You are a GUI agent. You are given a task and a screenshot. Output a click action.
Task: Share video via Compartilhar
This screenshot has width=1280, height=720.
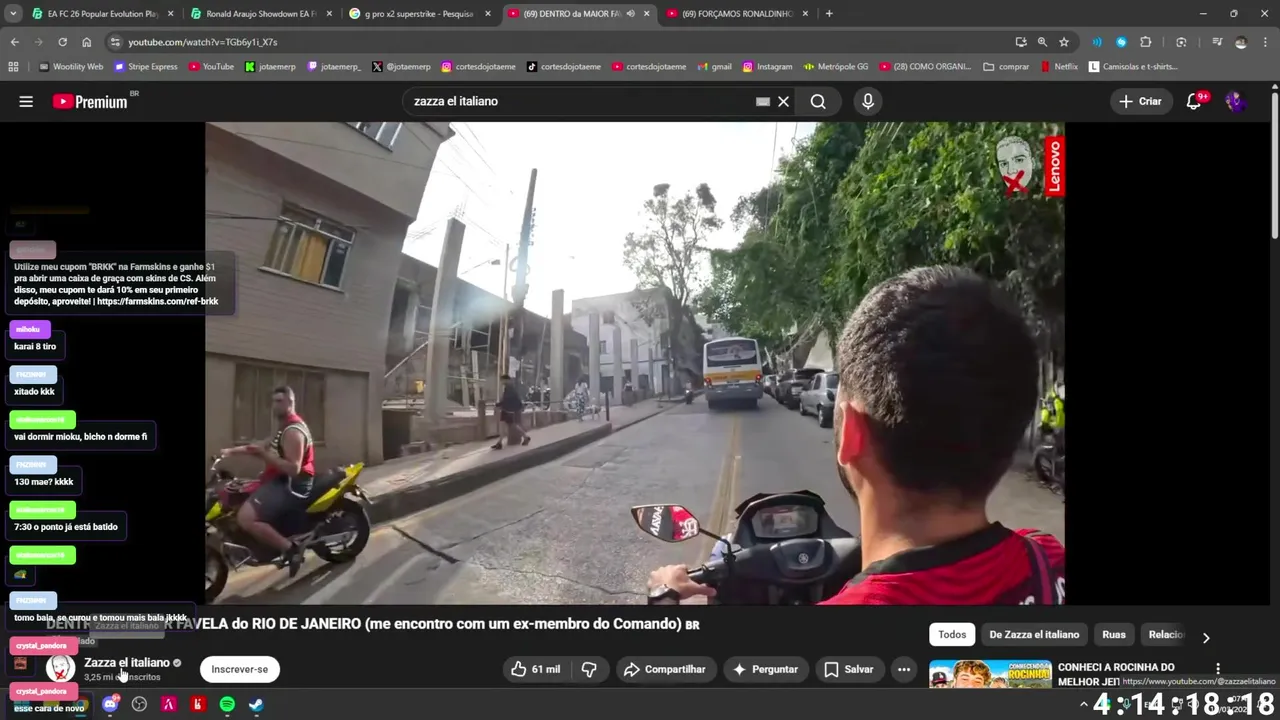(665, 669)
